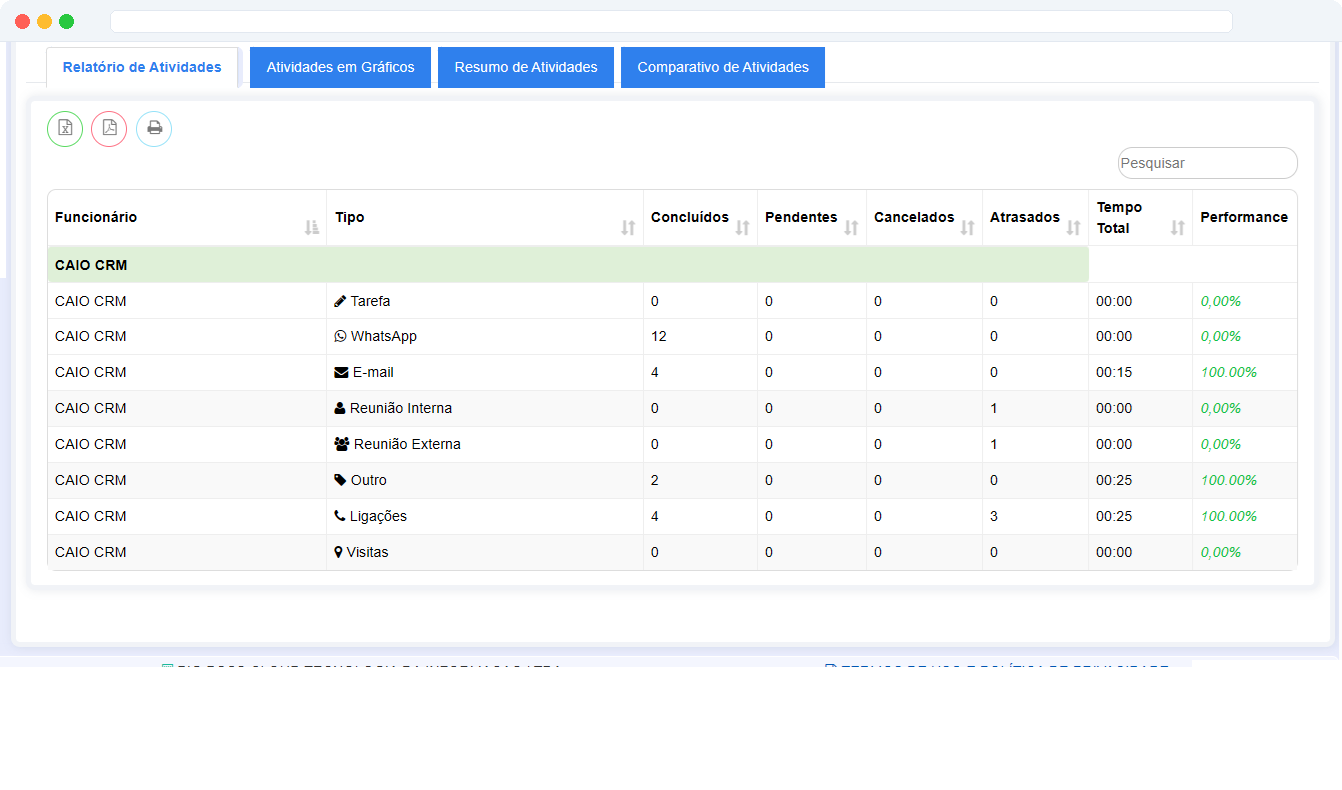1342x790 pixels.
Task: Sort by the Pendentes column
Action: click(x=851, y=228)
